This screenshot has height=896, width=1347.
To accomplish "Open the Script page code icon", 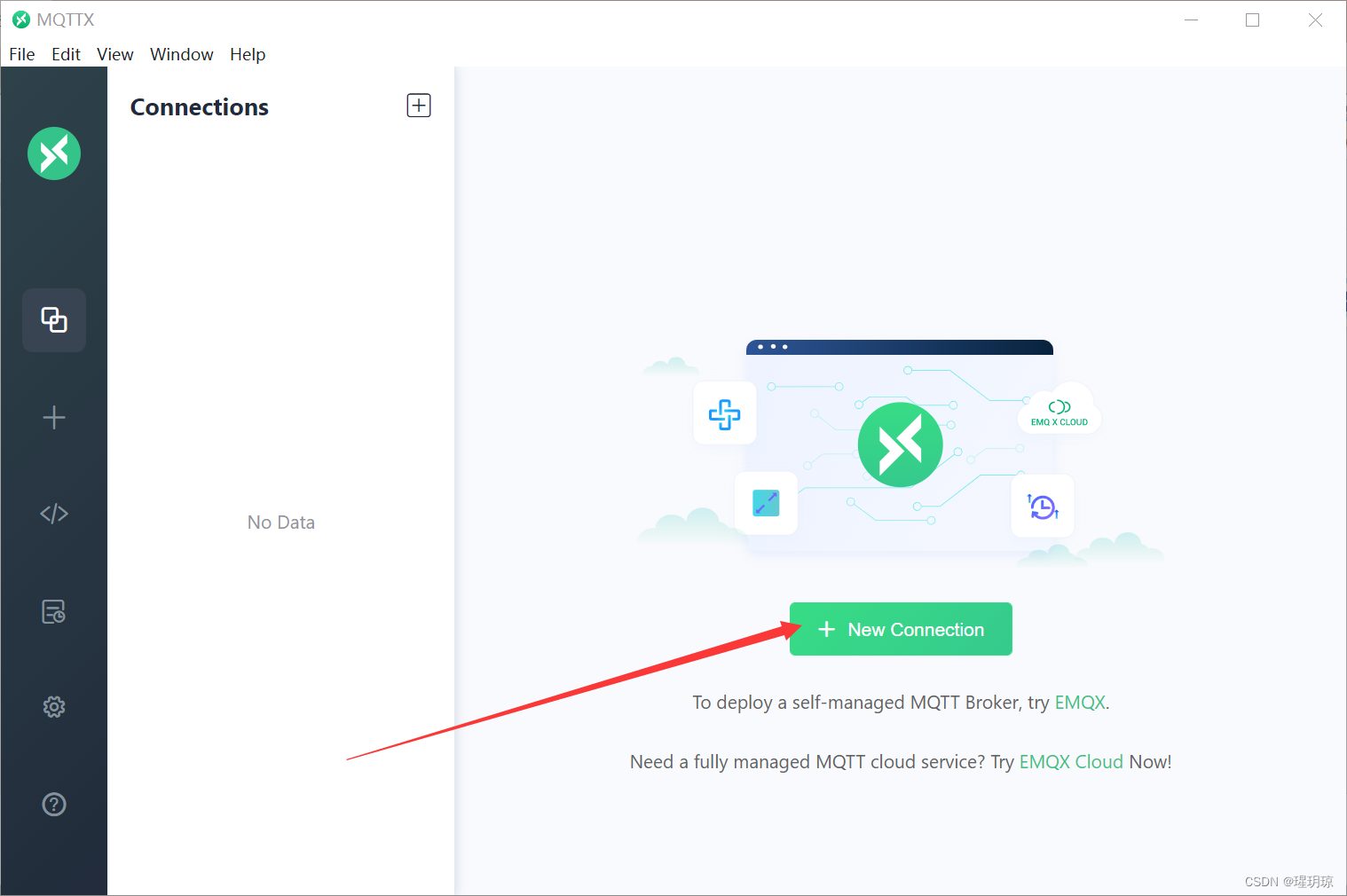I will pos(54,514).
